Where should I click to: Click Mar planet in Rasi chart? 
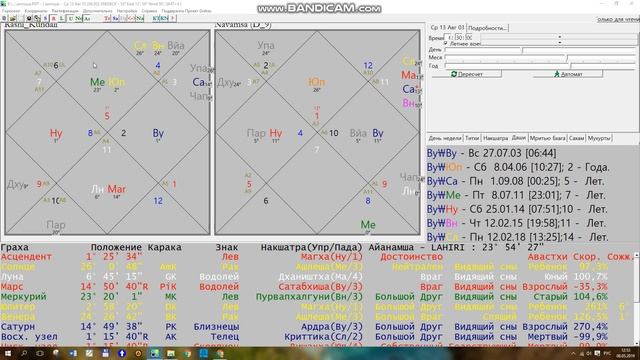pyautogui.click(x=116, y=189)
